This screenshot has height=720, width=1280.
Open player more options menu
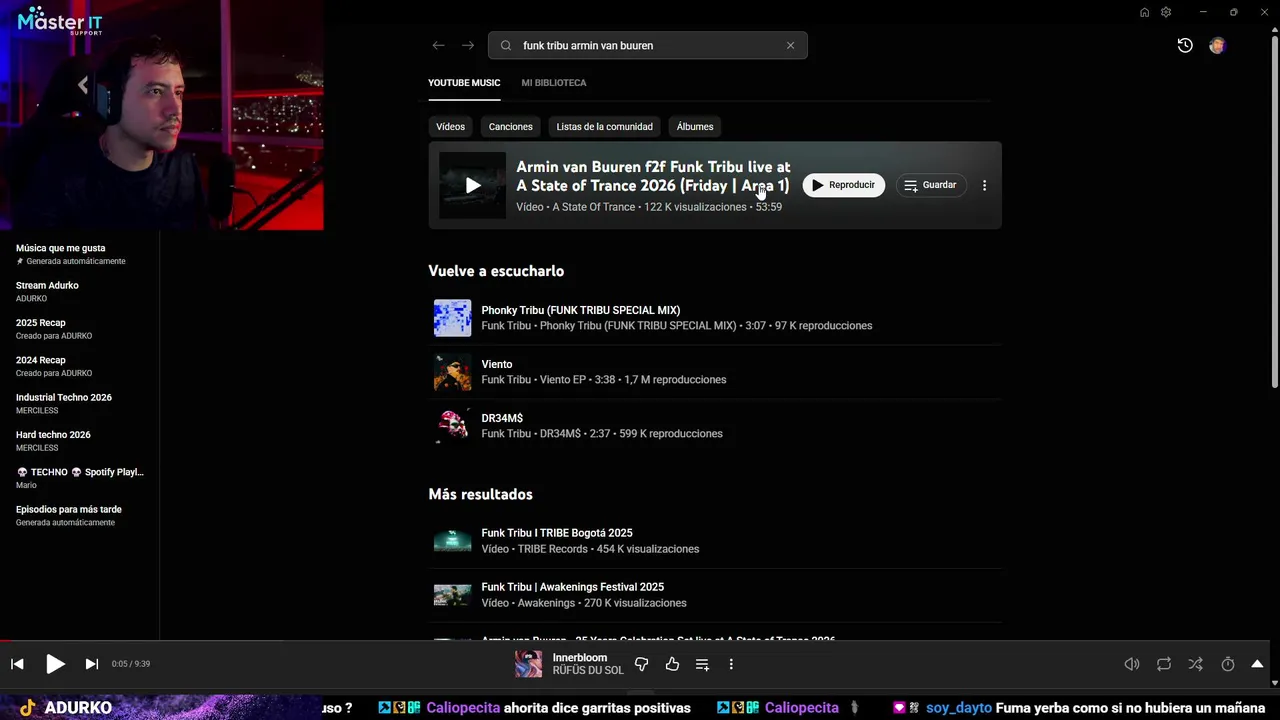(731, 664)
